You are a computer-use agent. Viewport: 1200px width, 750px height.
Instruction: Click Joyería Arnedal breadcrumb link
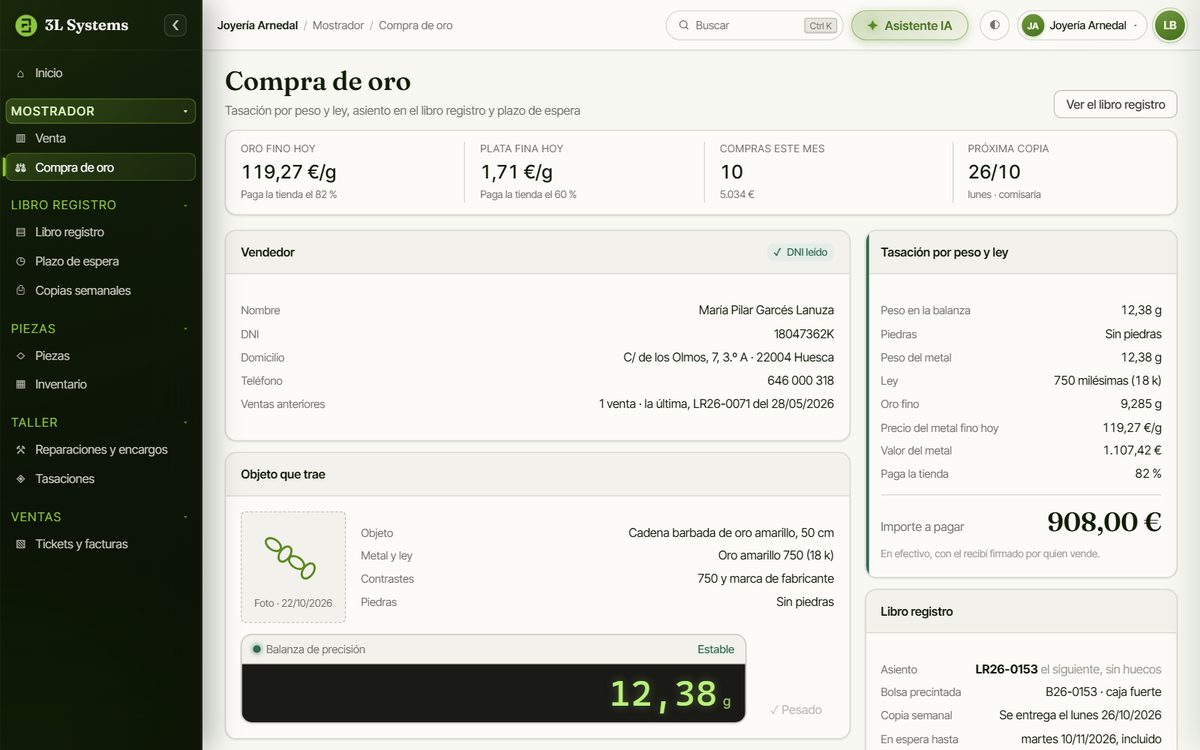point(258,25)
